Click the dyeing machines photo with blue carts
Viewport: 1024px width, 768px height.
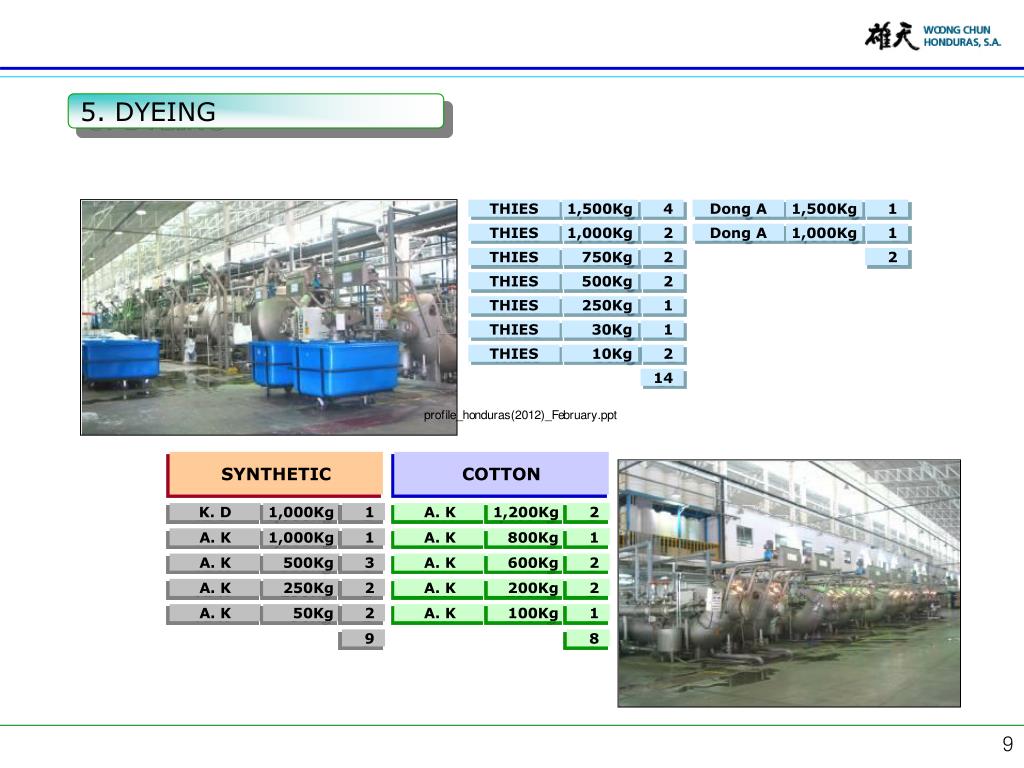pos(269,317)
